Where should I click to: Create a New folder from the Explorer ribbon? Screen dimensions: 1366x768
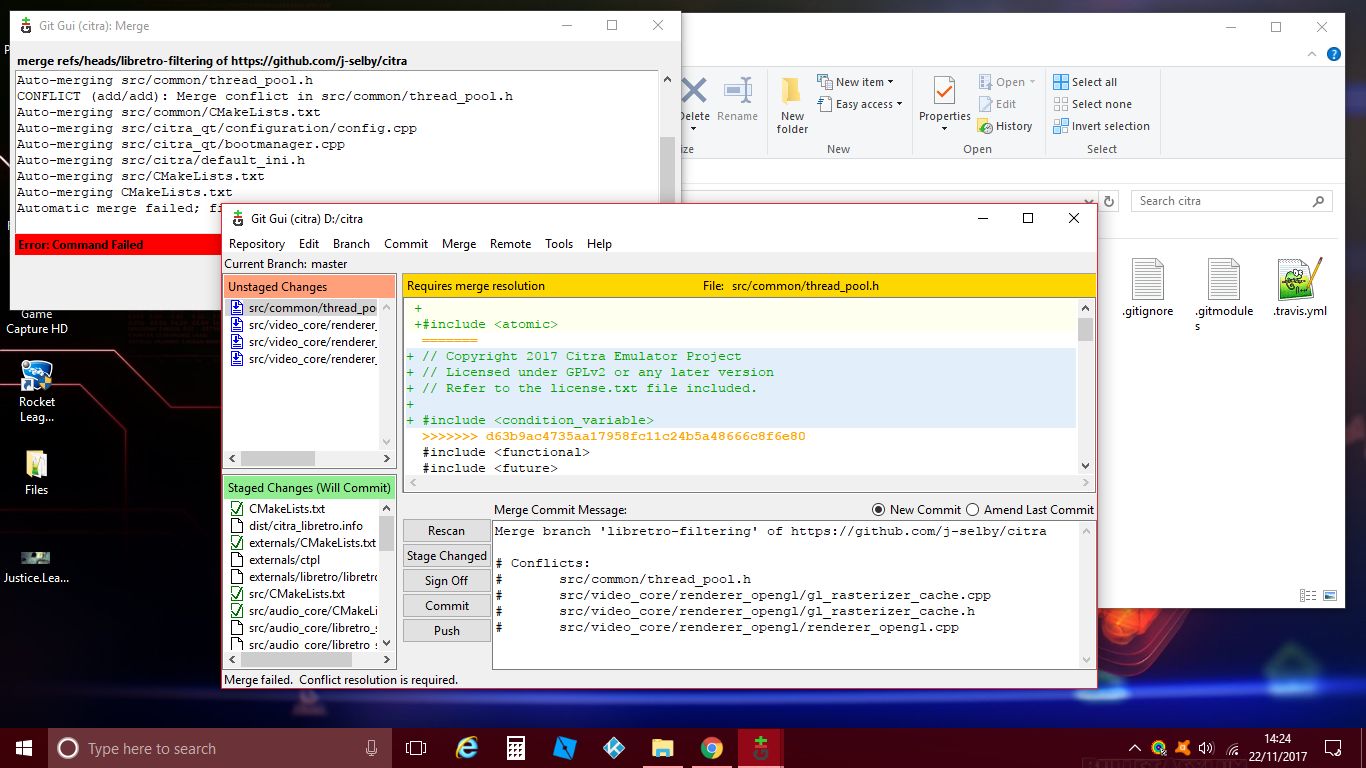click(792, 105)
